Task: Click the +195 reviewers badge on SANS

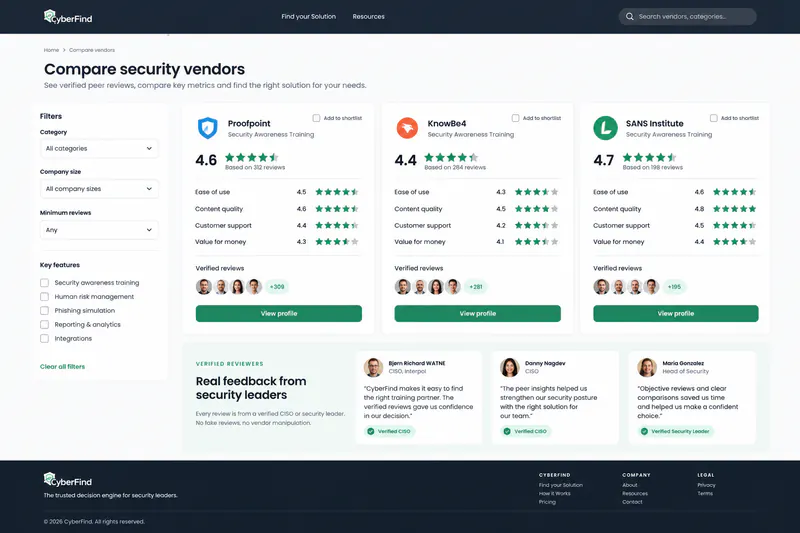Action: [674, 287]
